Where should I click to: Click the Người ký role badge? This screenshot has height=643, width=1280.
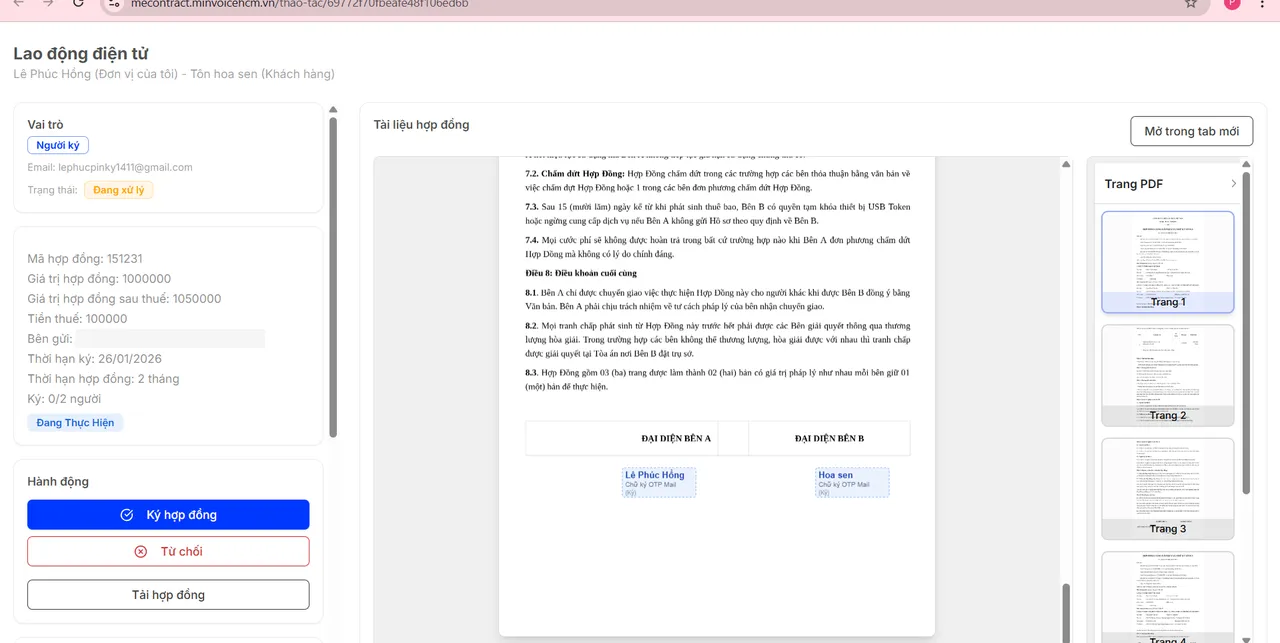pyautogui.click(x=58, y=145)
